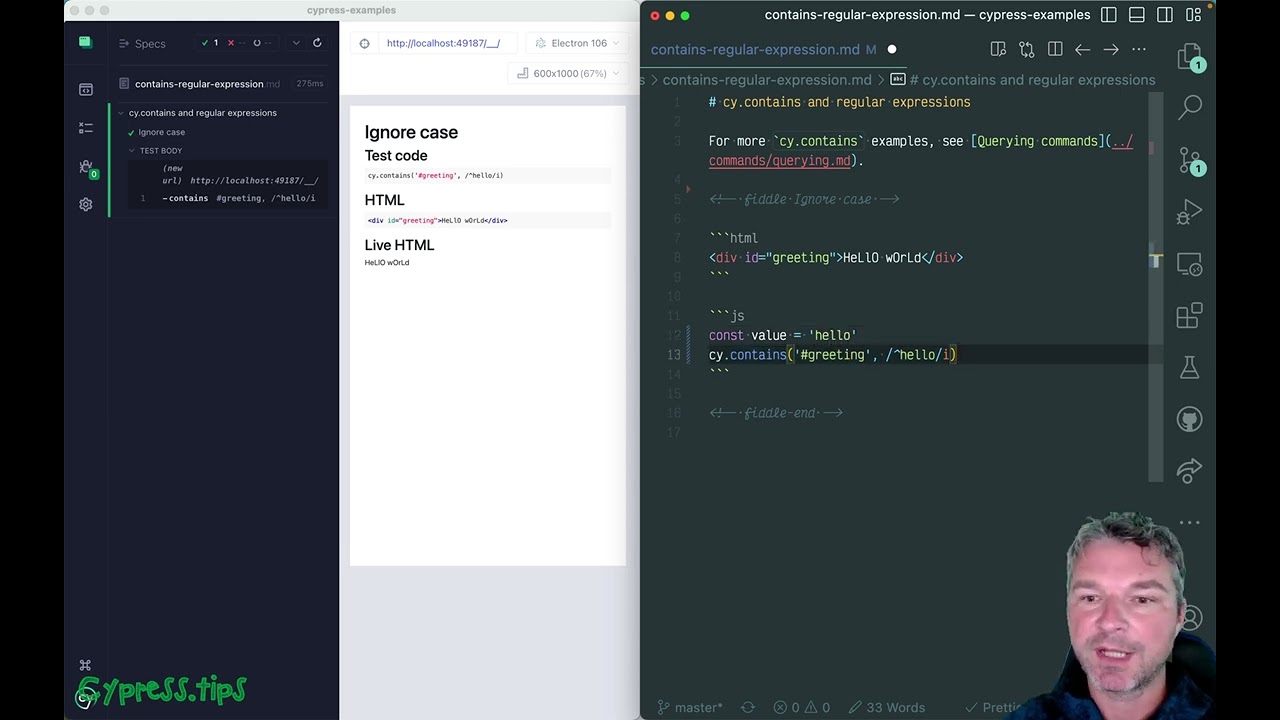Open VS Code Testing flask view
Viewport: 1280px width, 720px height.
click(1189, 367)
